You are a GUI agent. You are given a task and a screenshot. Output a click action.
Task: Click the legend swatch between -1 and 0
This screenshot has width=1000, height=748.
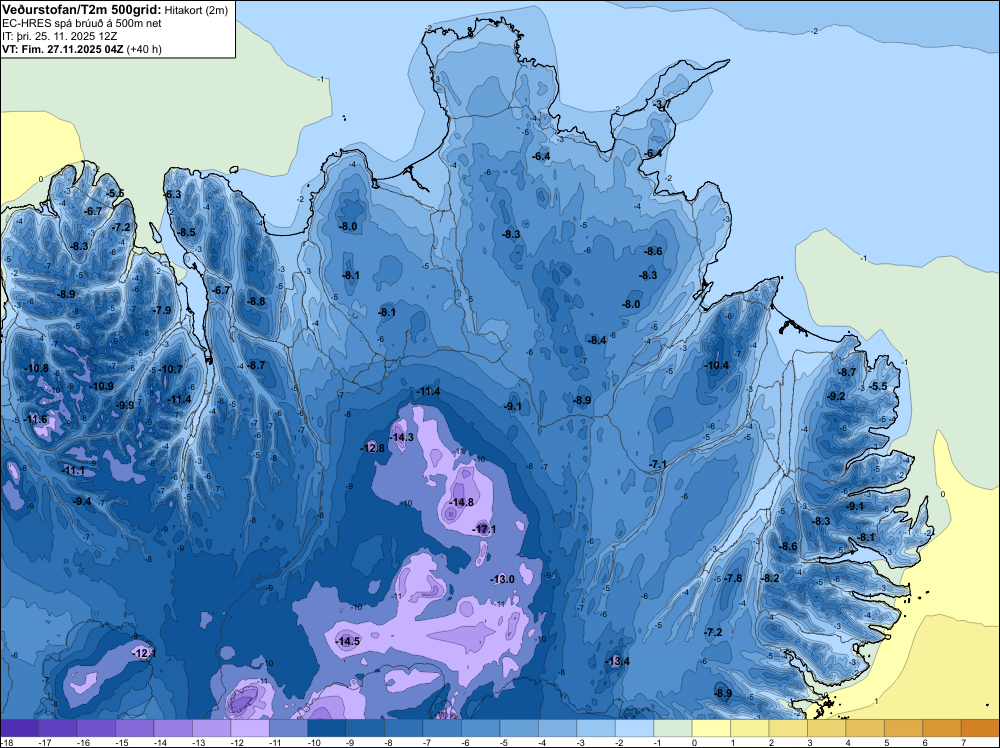point(673,728)
